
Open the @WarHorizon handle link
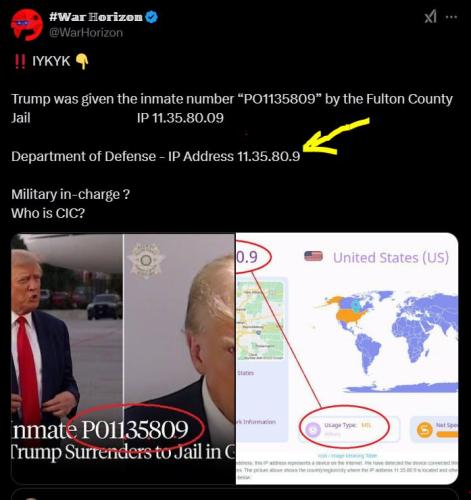86,33
